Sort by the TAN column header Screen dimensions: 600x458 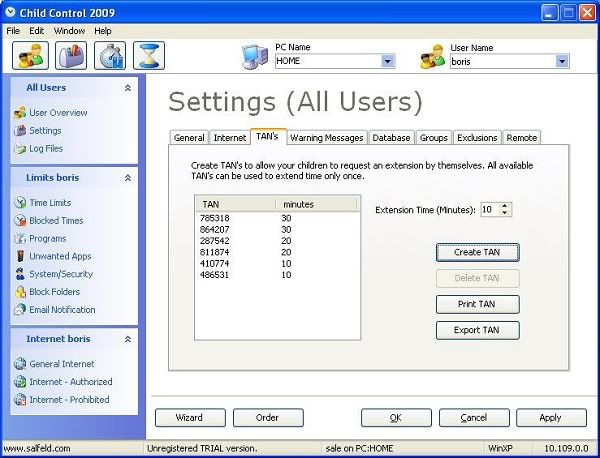pyautogui.click(x=236, y=204)
